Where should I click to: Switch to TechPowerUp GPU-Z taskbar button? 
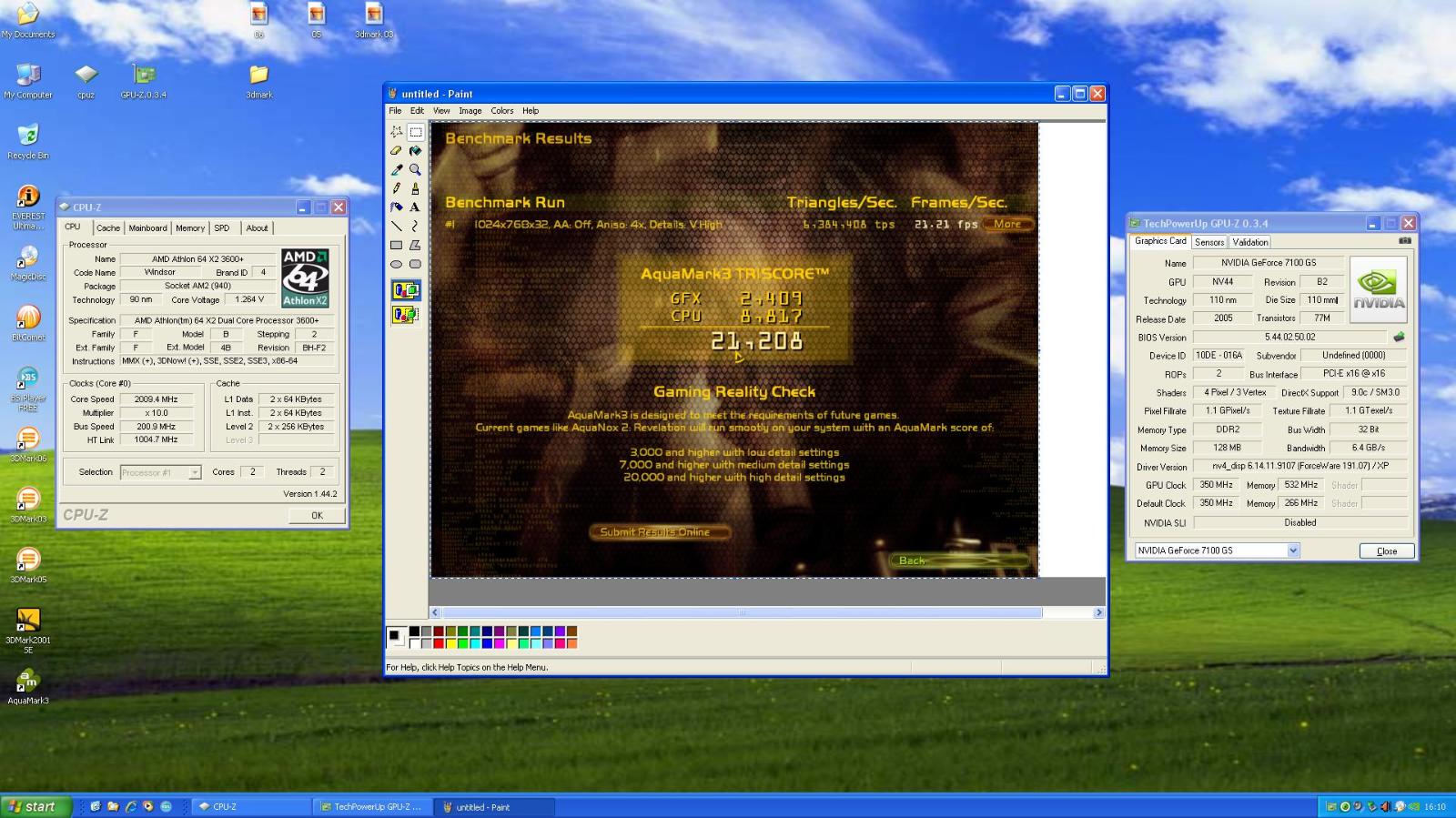pyautogui.click(x=372, y=806)
